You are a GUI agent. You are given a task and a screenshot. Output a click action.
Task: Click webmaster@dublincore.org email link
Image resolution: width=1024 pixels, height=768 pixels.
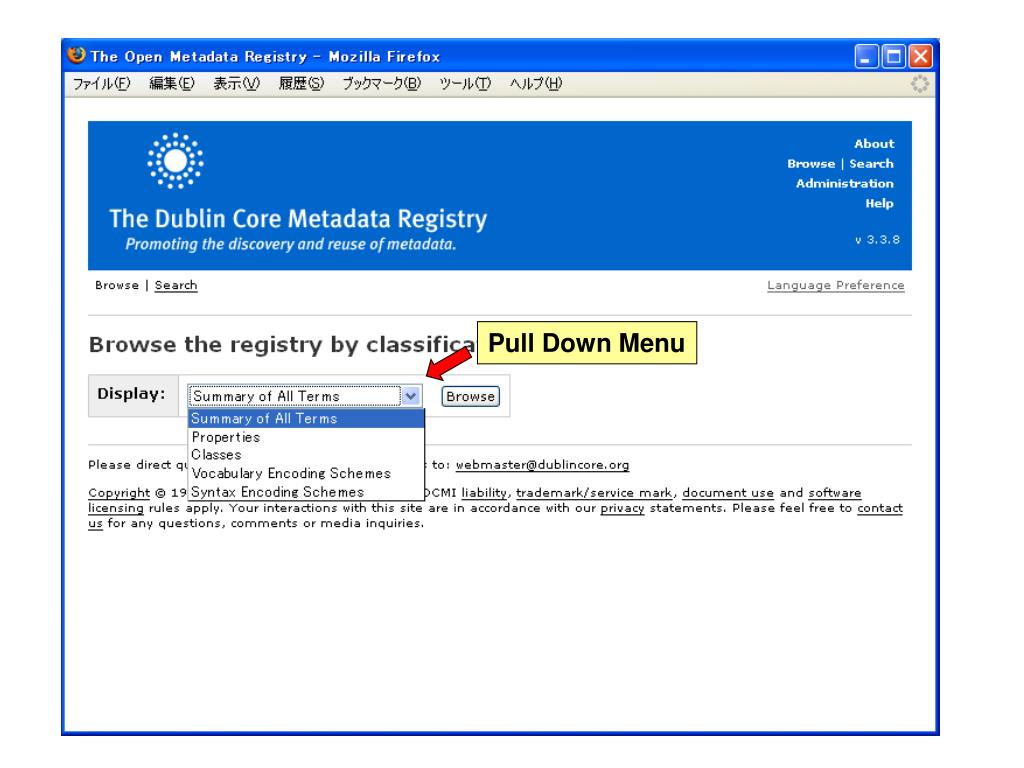click(x=542, y=465)
